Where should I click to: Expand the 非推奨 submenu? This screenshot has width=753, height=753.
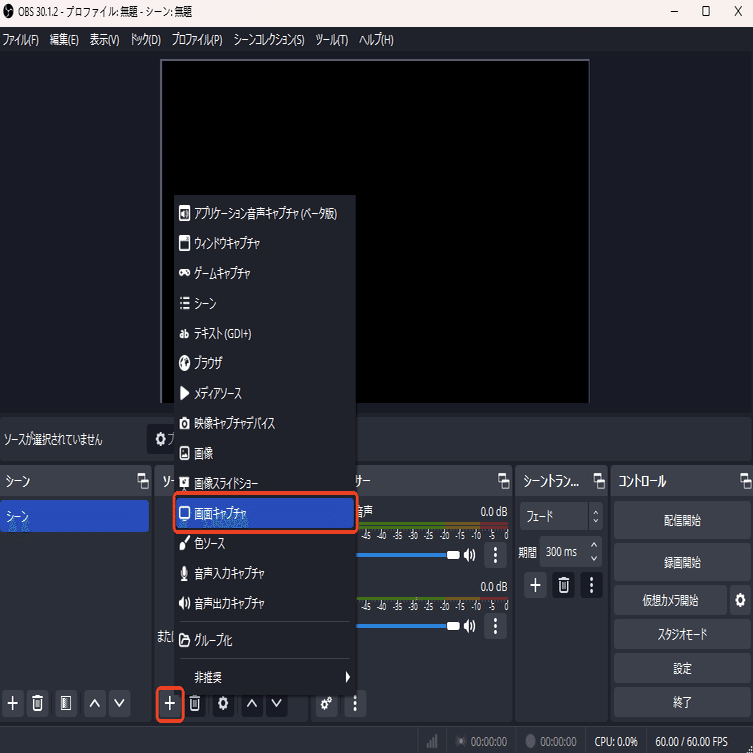(x=265, y=677)
